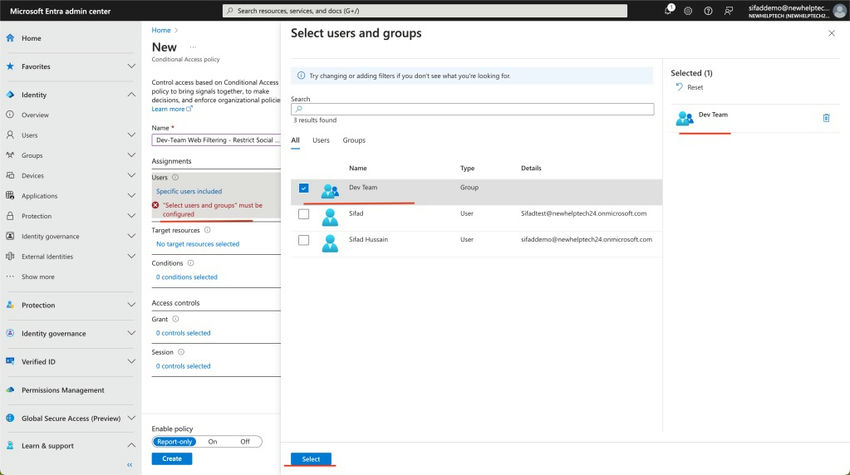The image size is (850, 475).
Task: Click in the user Search field
Action: click(x=472, y=109)
